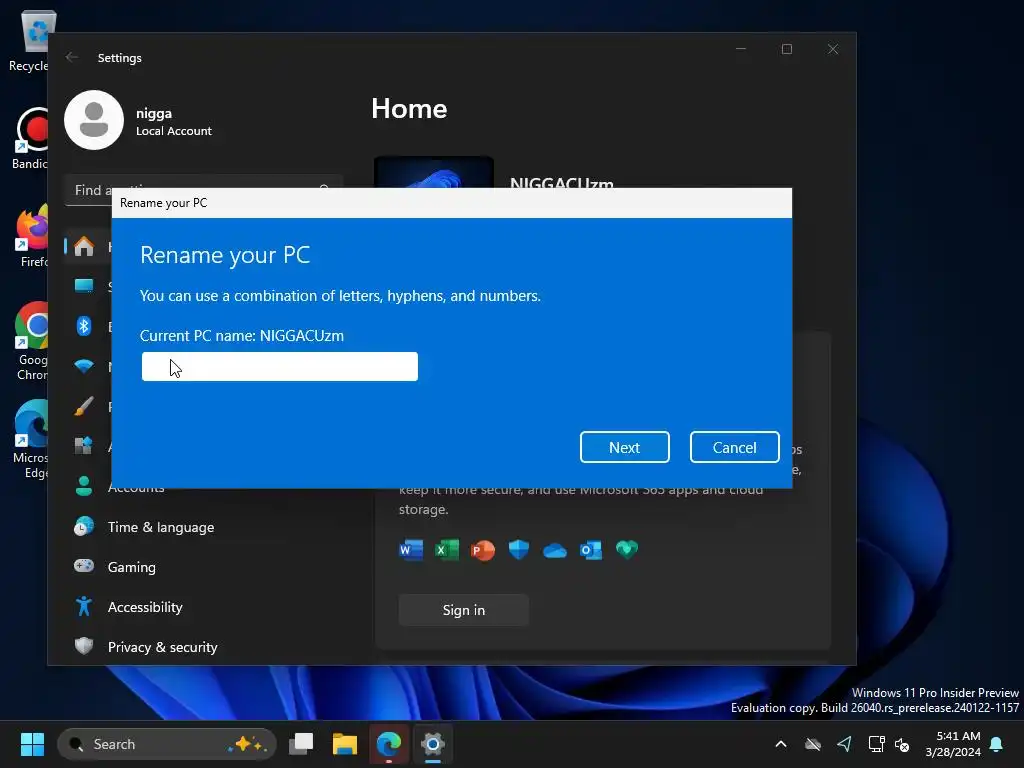Go back using Settings back arrow
The image size is (1024, 768).
click(x=72, y=57)
